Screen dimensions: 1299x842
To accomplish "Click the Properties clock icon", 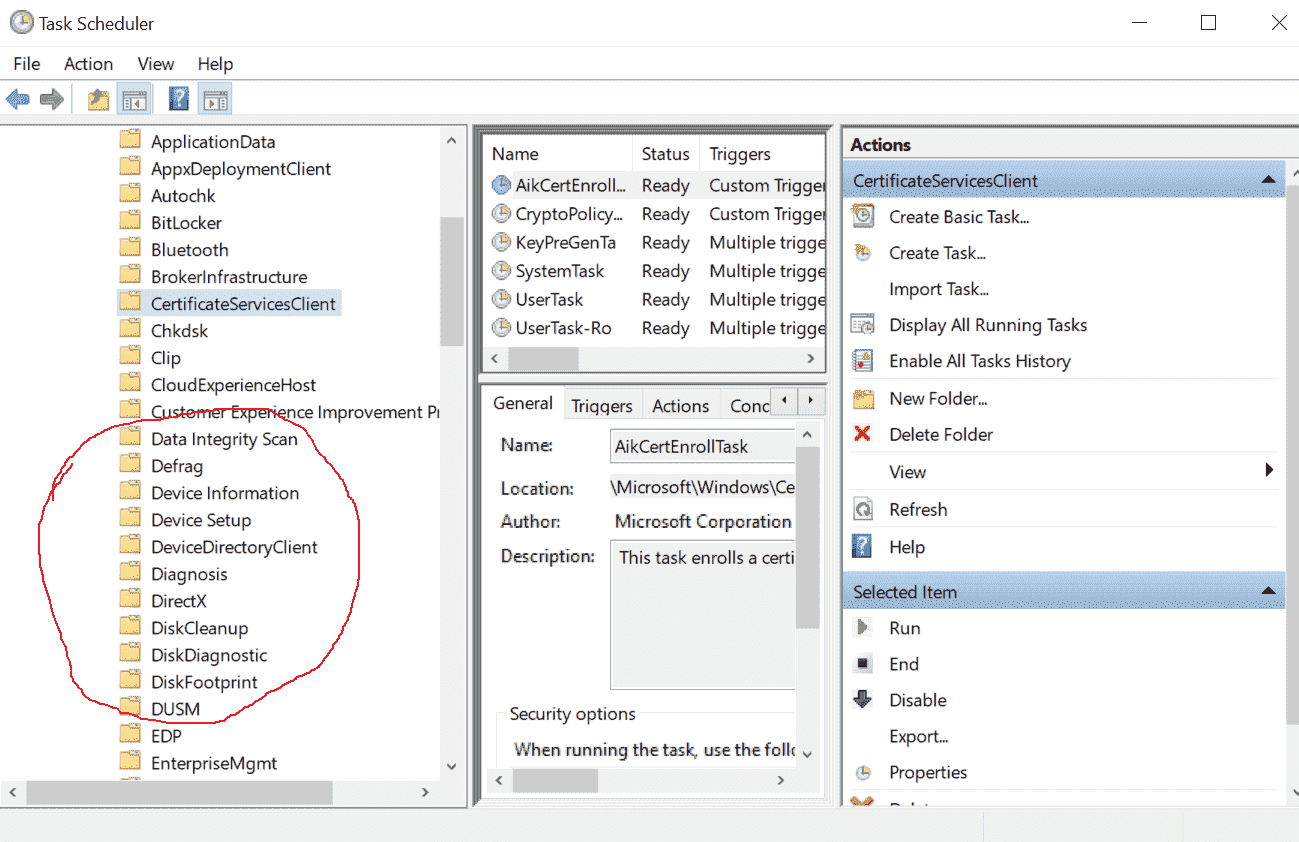I will (862, 773).
